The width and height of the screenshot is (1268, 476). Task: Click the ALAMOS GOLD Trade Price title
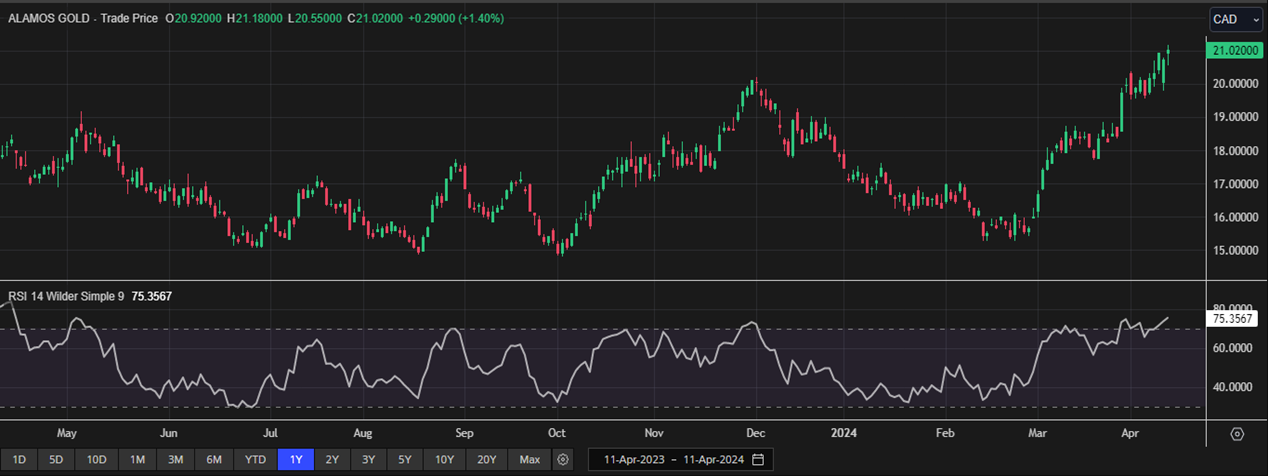83,19
